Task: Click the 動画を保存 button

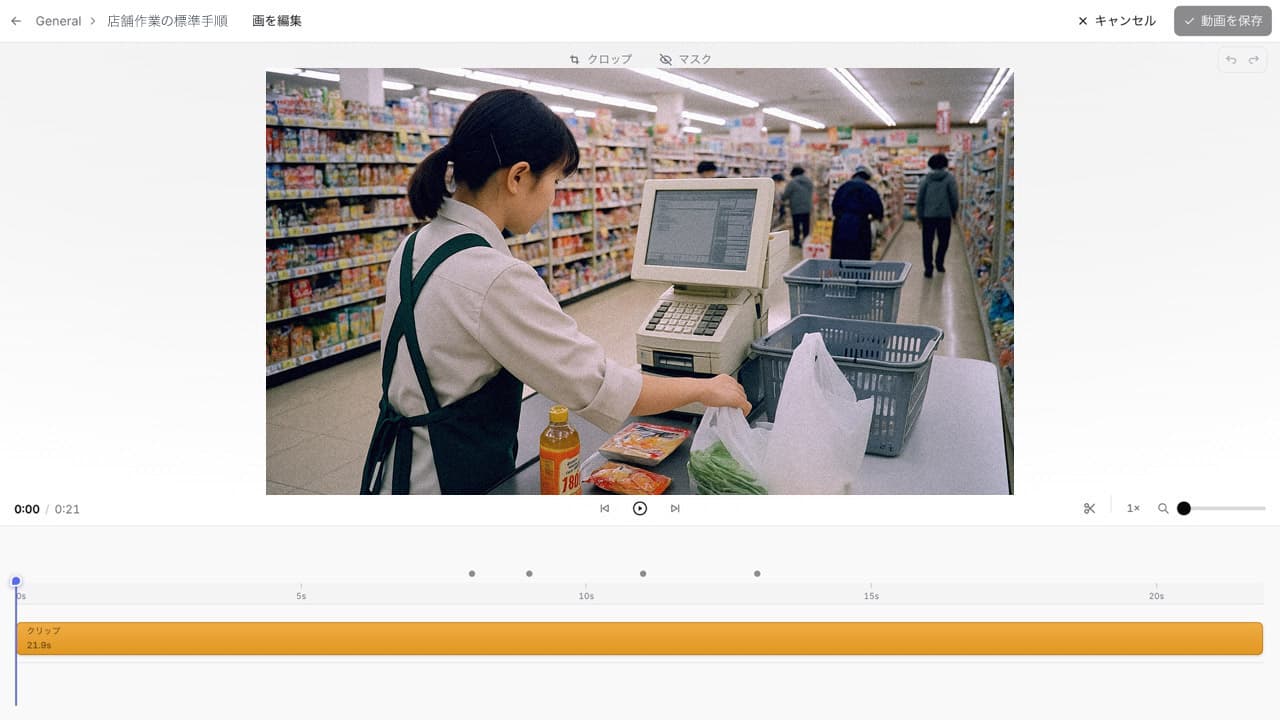Action: coord(1223,21)
